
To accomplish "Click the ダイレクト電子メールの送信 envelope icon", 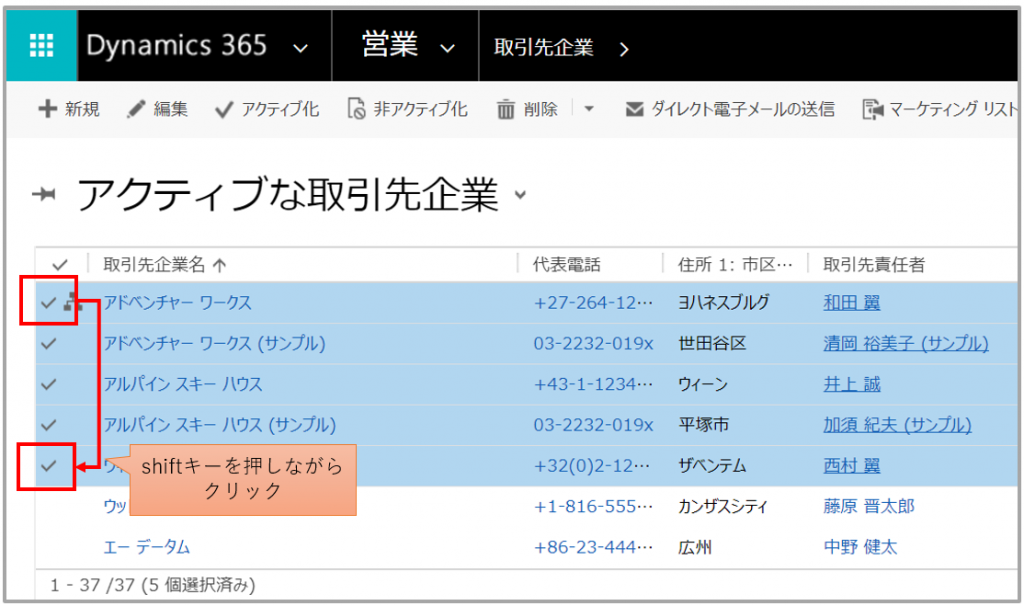I will point(634,109).
